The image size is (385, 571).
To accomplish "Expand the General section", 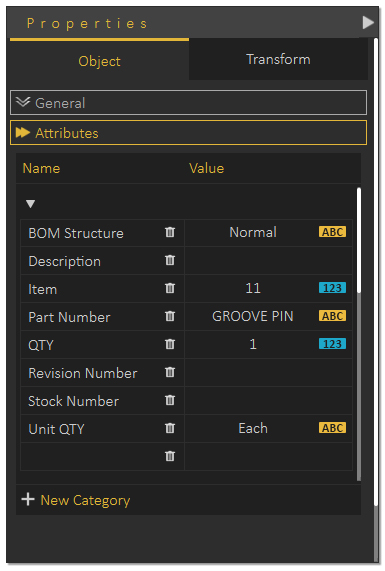I will pyautogui.click(x=188, y=103).
